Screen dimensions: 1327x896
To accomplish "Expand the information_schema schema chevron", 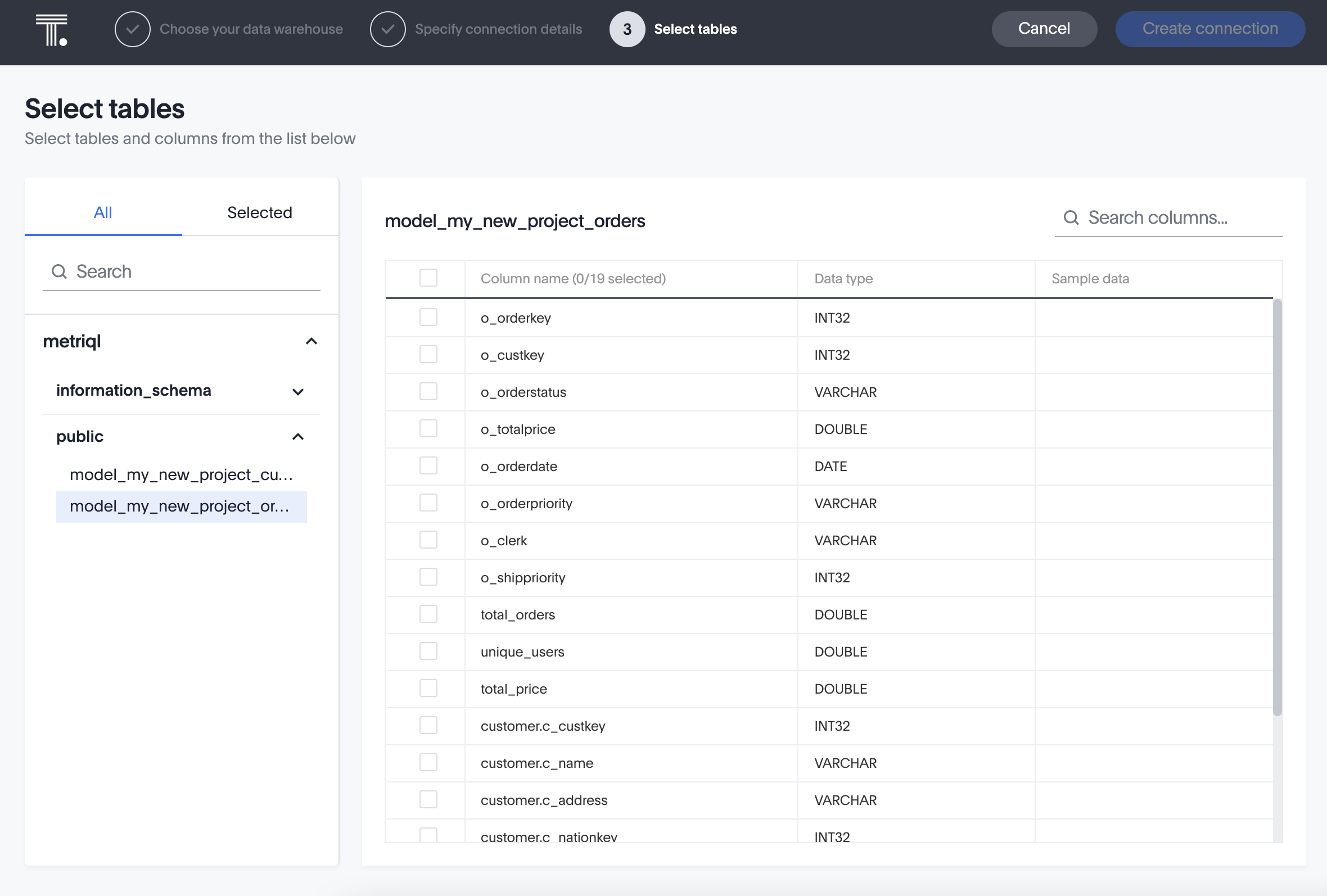I will tap(298, 391).
